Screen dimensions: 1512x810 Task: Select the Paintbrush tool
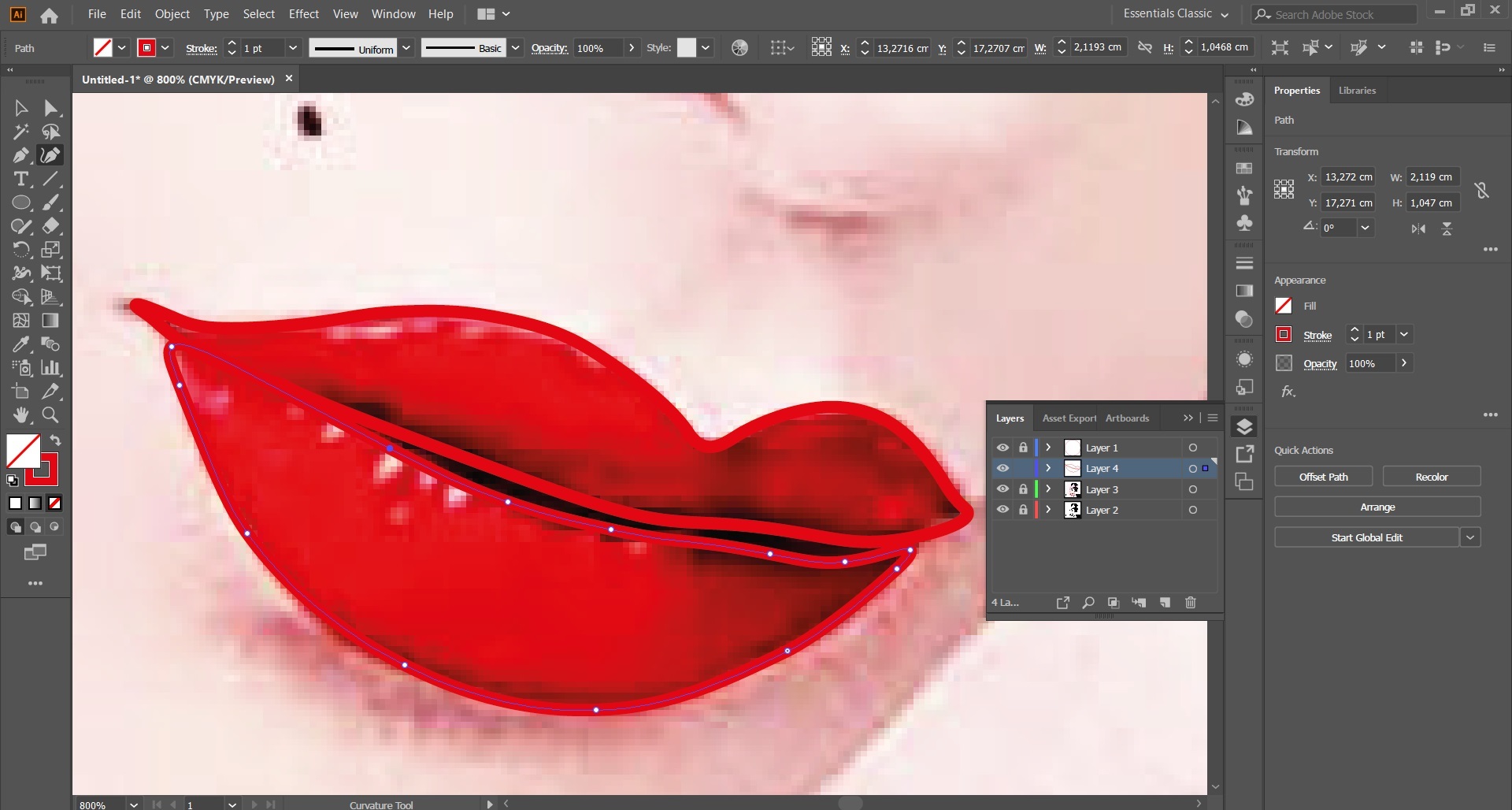click(x=51, y=202)
